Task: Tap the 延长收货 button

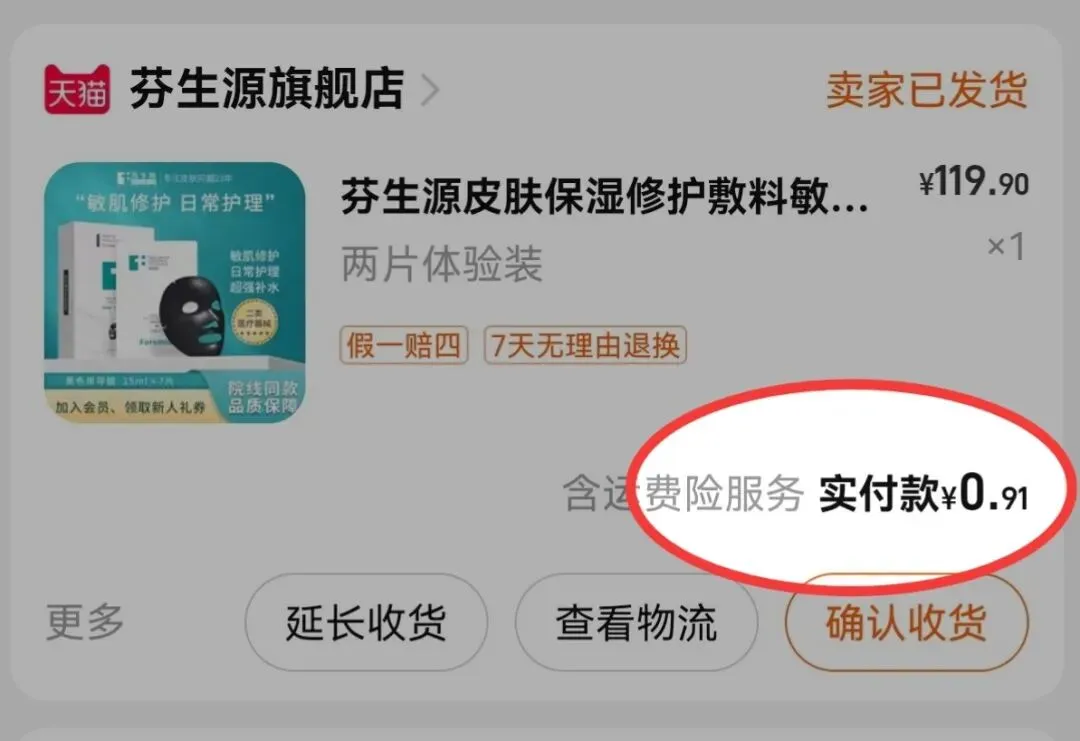Action: tap(366, 622)
